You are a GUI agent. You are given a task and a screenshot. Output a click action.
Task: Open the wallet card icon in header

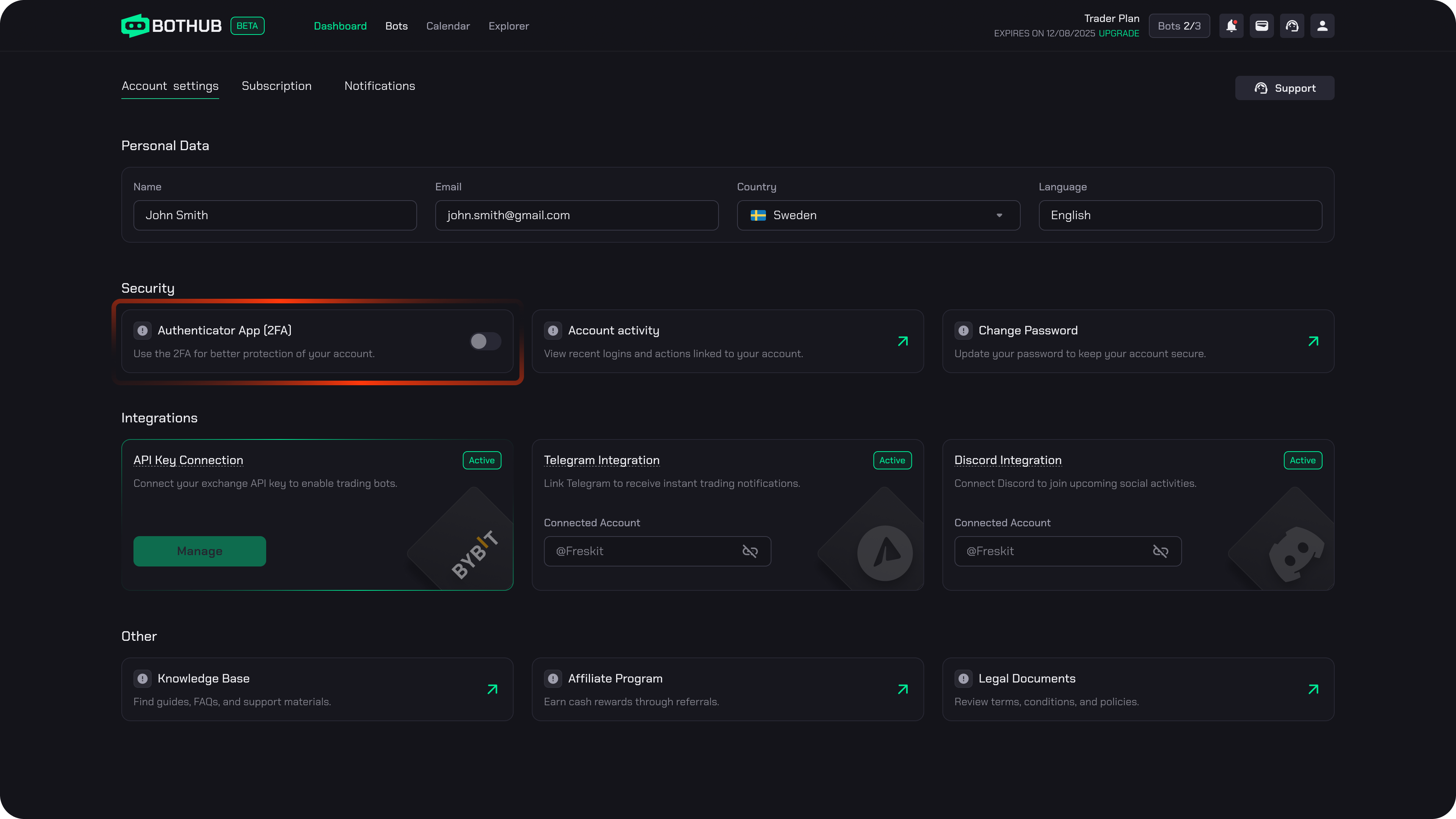[1261, 26]
